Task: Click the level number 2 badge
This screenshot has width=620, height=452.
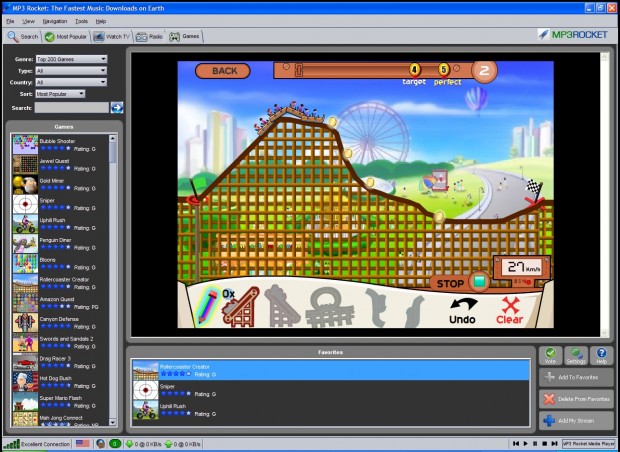Action: 484,71
